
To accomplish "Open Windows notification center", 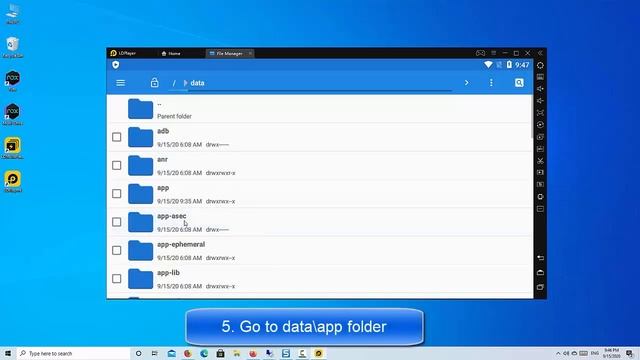I will [629, 353].
